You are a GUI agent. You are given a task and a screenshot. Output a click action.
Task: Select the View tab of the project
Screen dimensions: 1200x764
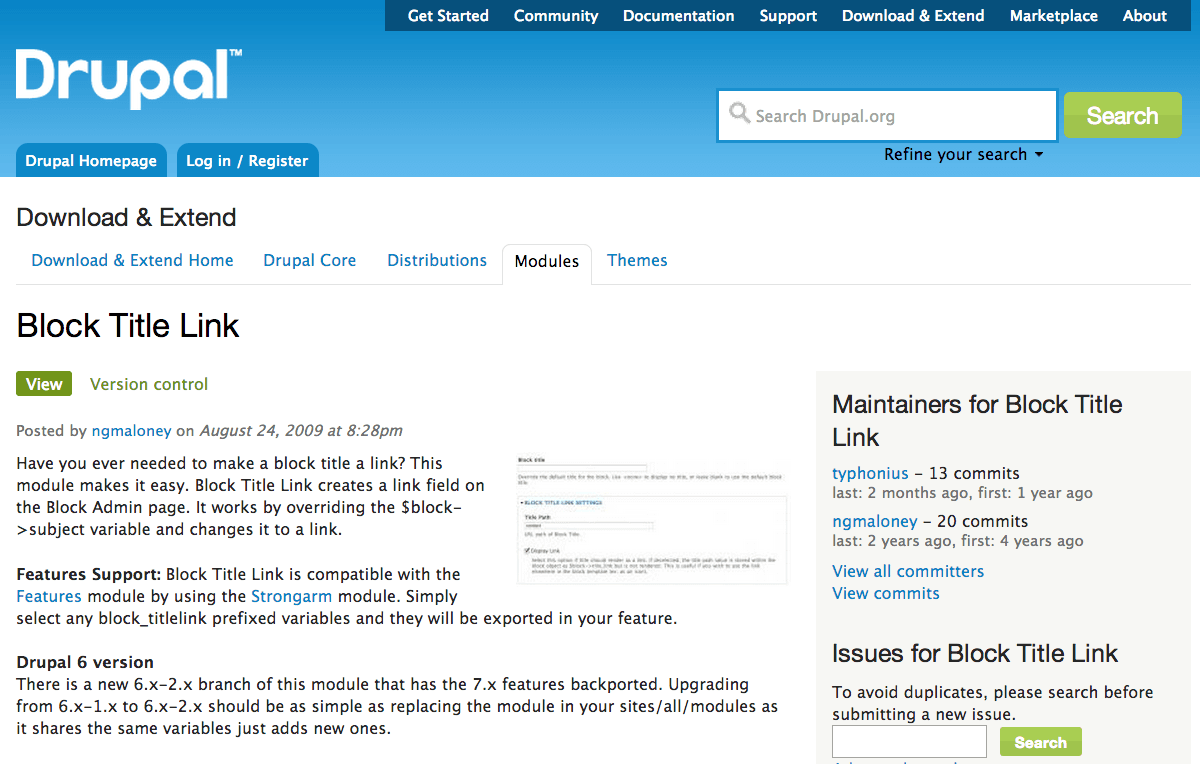(x=44, y=384)
